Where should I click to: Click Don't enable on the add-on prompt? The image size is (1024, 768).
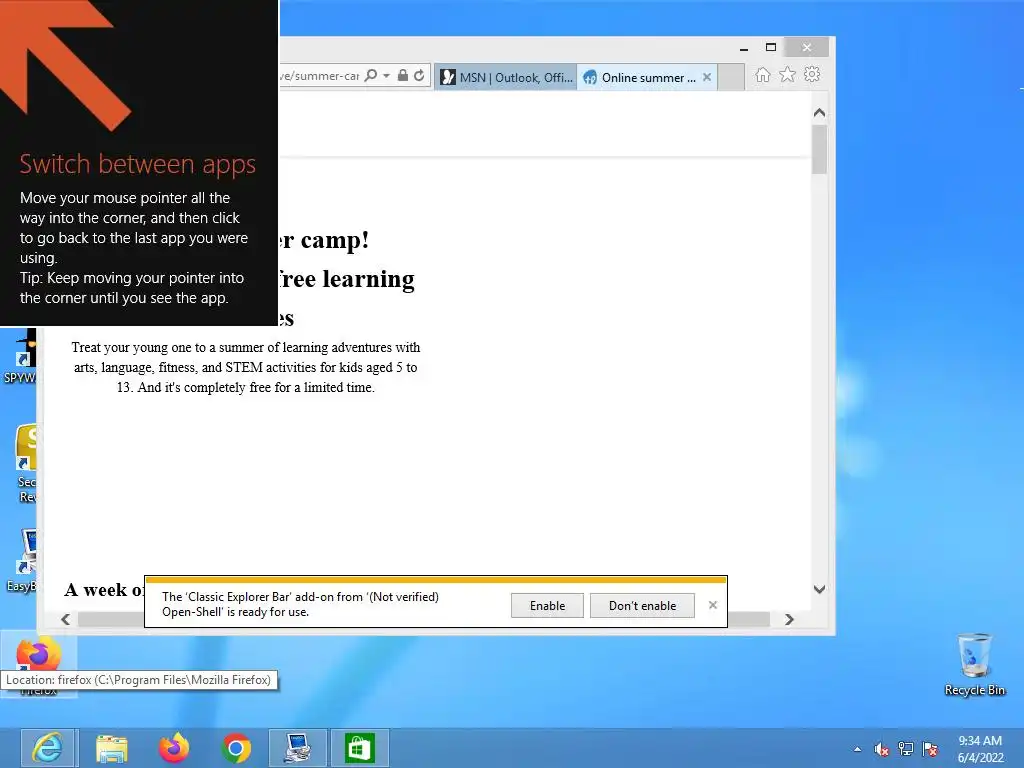[643, 606]
